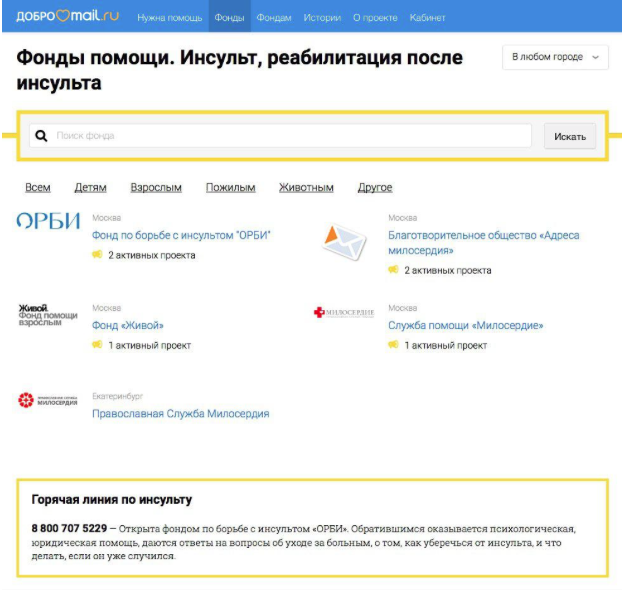Click megaphone icon under Фонд Живой
Screen dimensions: 624x590
coord(97,345)
